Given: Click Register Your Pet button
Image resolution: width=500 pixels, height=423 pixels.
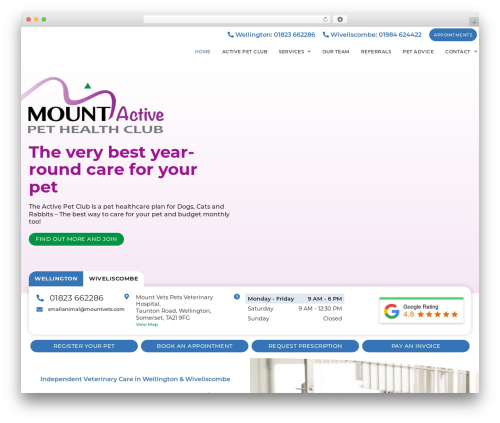Looking at the screenshot, I should click(84, 346).
